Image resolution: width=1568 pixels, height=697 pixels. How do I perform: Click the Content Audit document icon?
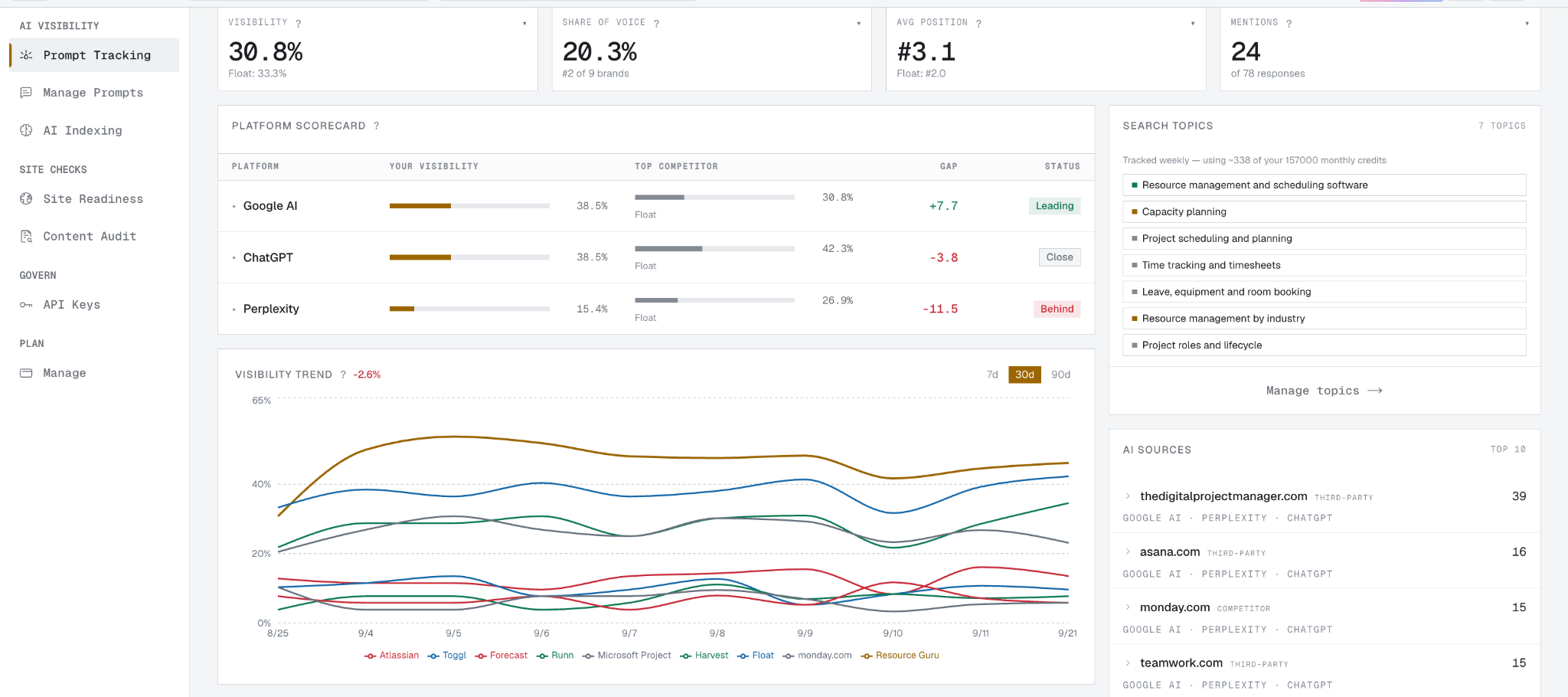click(26, 237)
